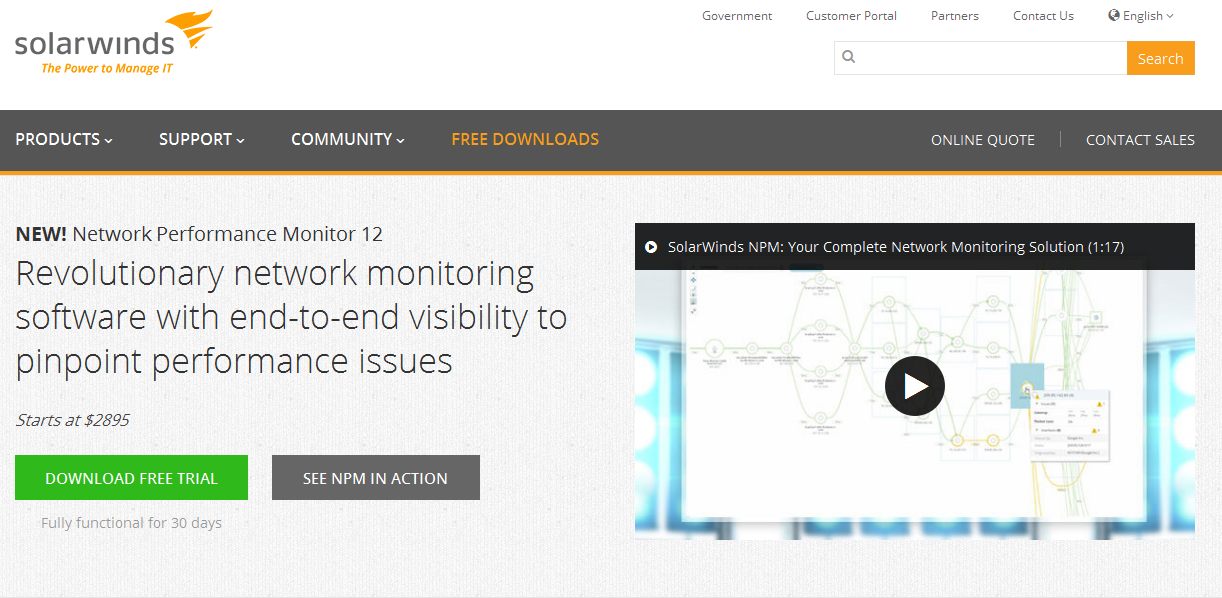Open the Partners link
Viewport: 1222px width, 598px height.
point(954,16)
